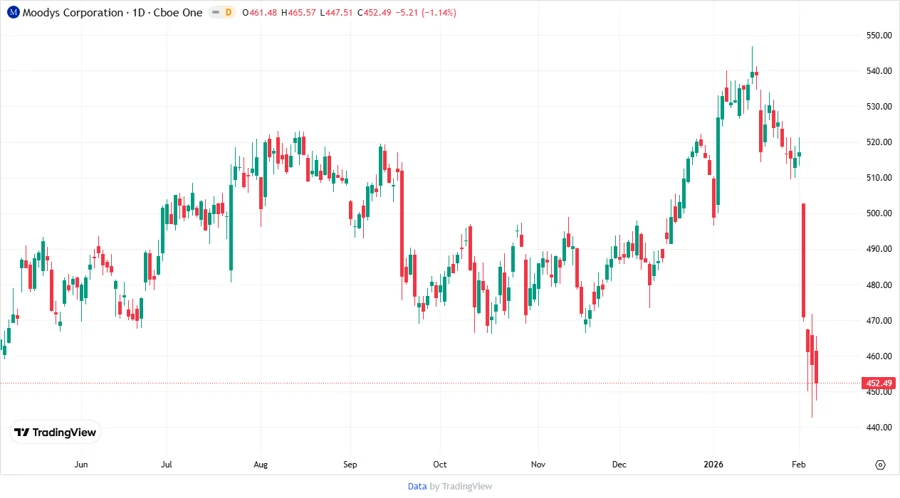Click the Moodys blue M logo
Image resolution: width=900 pixels, height=498 pixels.
(x=13, y=12)
